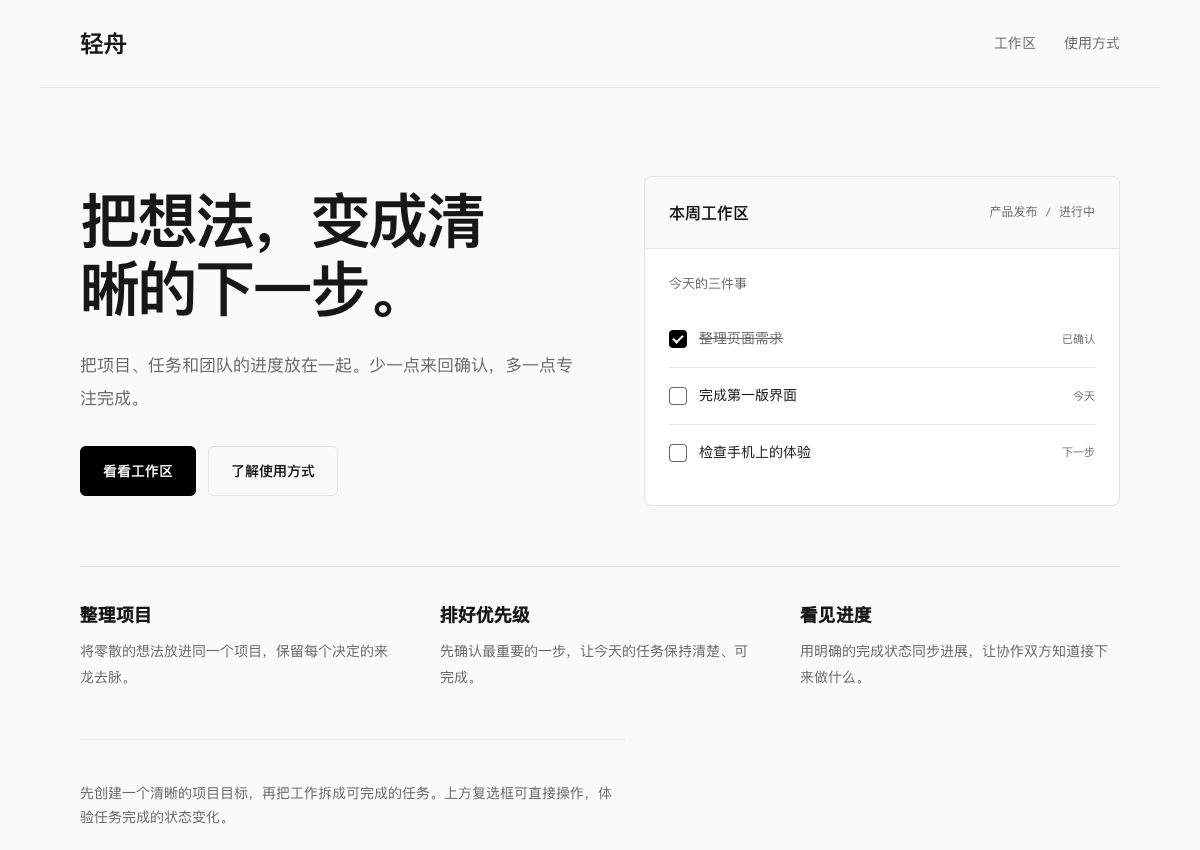
Task: Uncheck the 整理页面需求 checkbox
Action: pyautogui.click(x=678, y=339)
